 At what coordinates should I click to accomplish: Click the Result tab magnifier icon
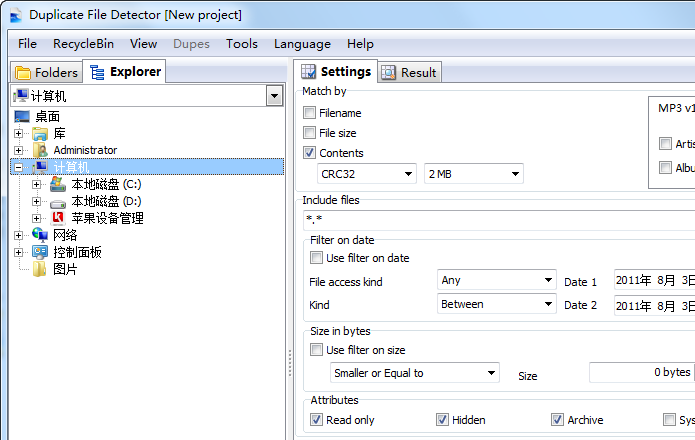388,73
